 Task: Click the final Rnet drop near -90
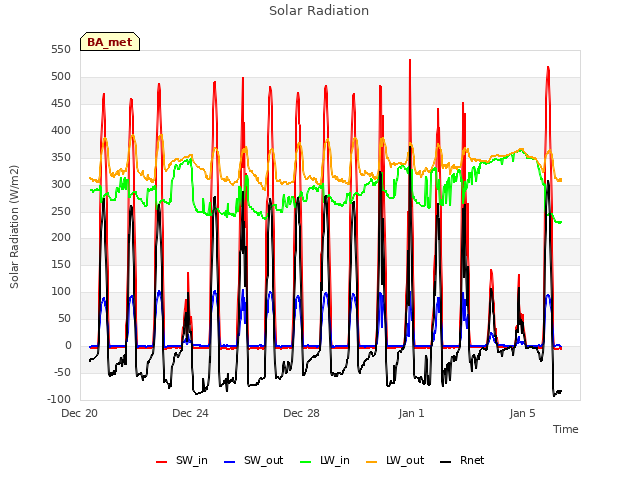click(x=554, y=395)
